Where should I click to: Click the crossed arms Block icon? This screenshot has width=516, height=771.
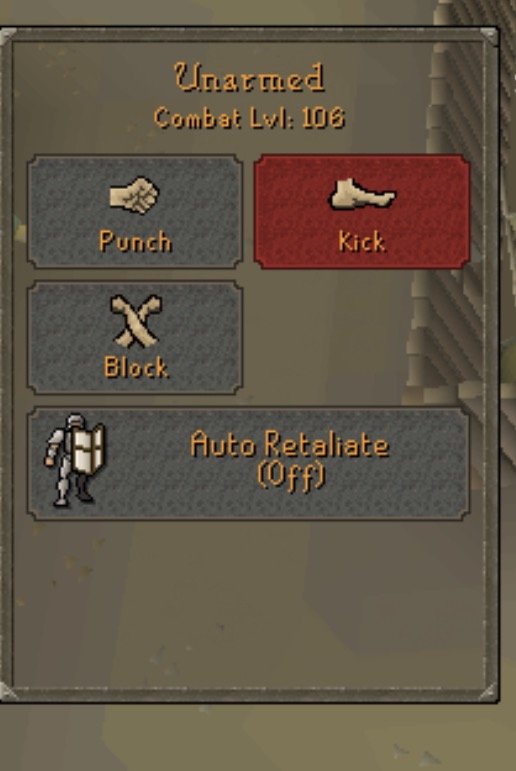135,321
